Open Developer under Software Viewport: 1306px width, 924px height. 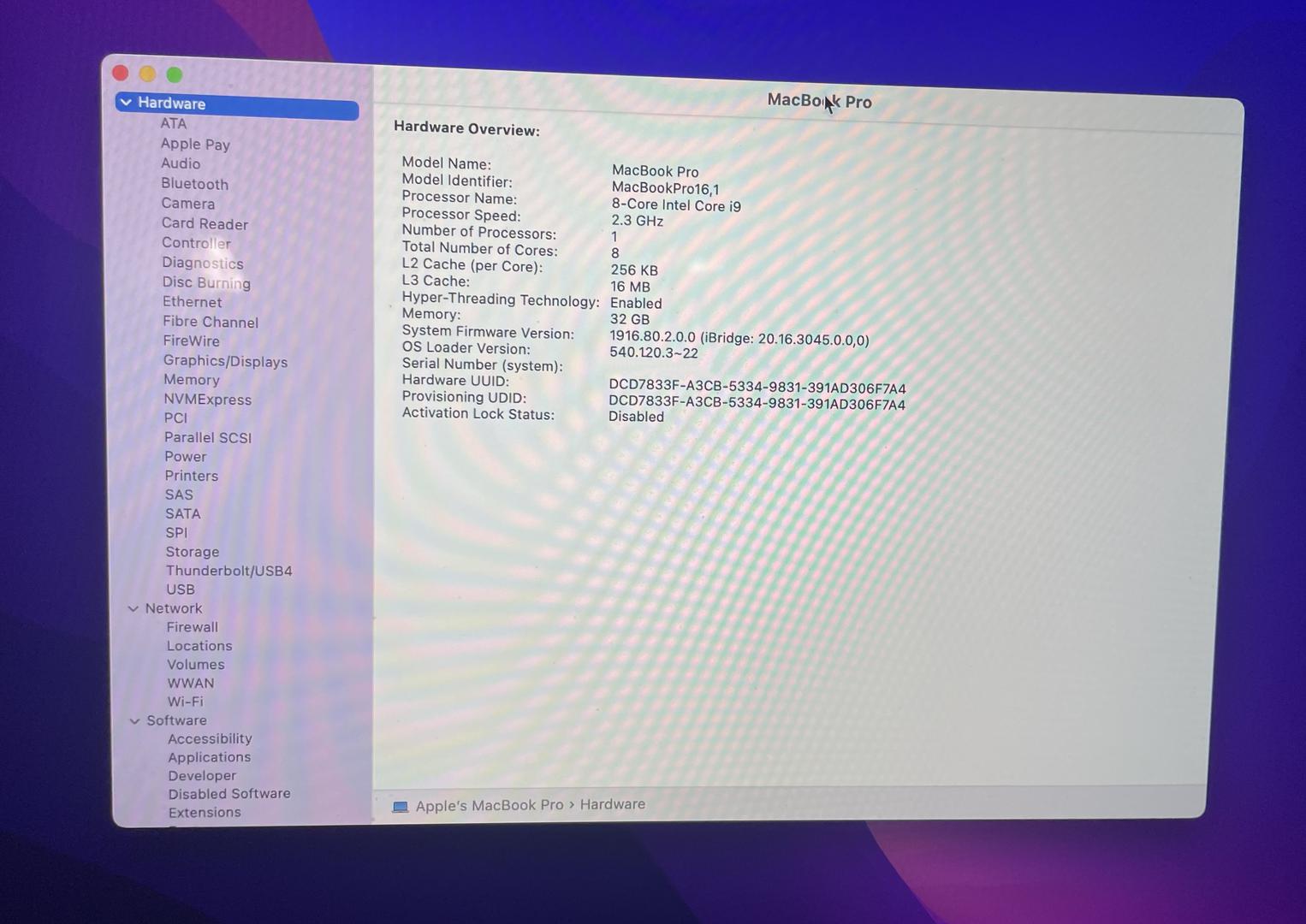point(202,776)
